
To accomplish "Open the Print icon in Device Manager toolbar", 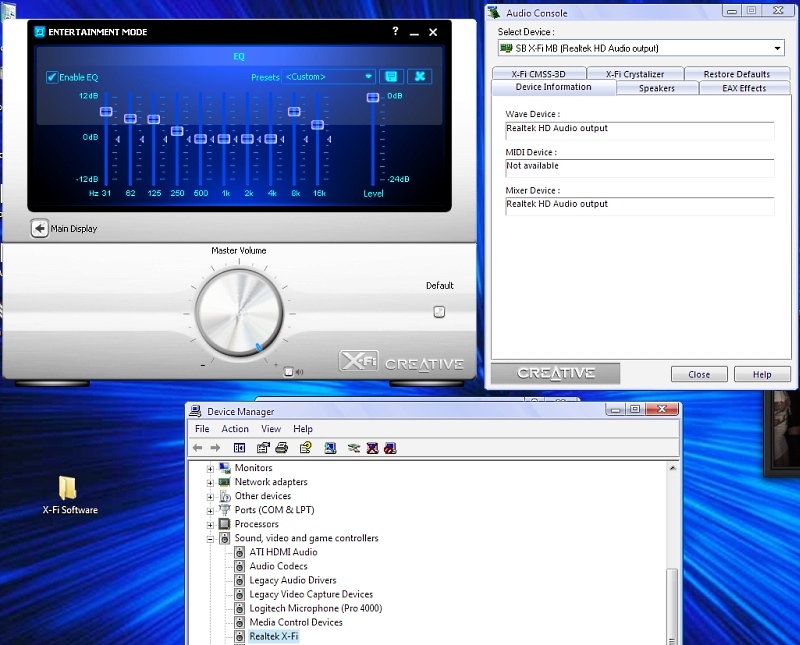I will [283, 447].
